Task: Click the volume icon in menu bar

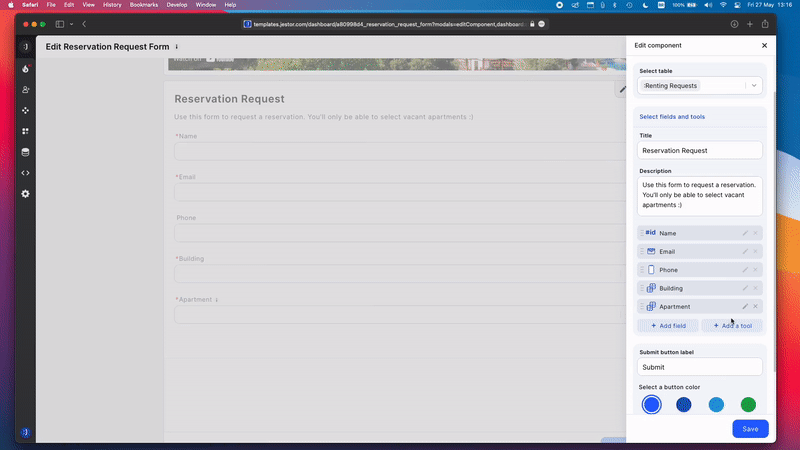Action: [x=708, y=5]
